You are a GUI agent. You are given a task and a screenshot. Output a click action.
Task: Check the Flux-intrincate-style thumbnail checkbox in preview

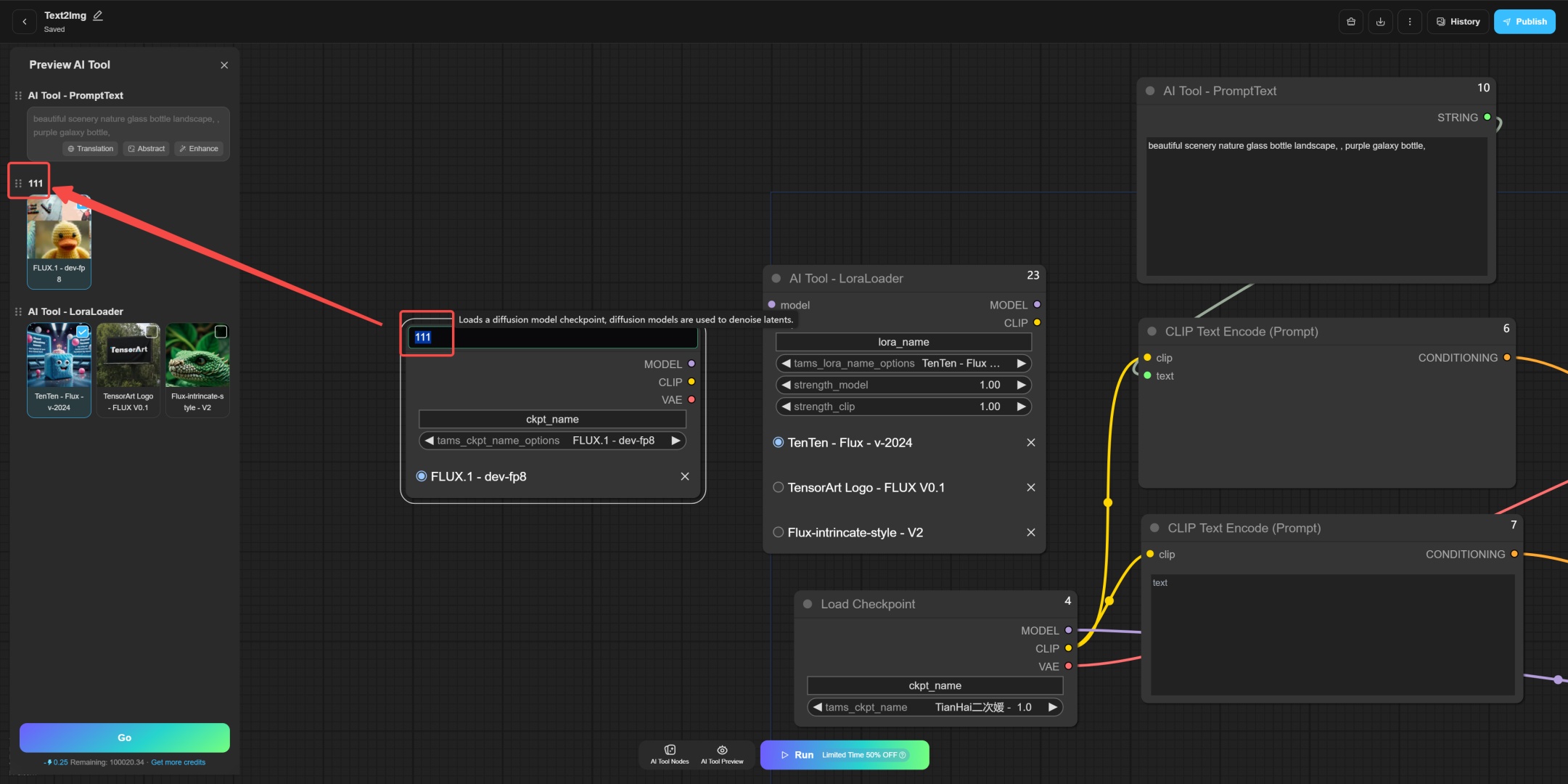(221, 332)
